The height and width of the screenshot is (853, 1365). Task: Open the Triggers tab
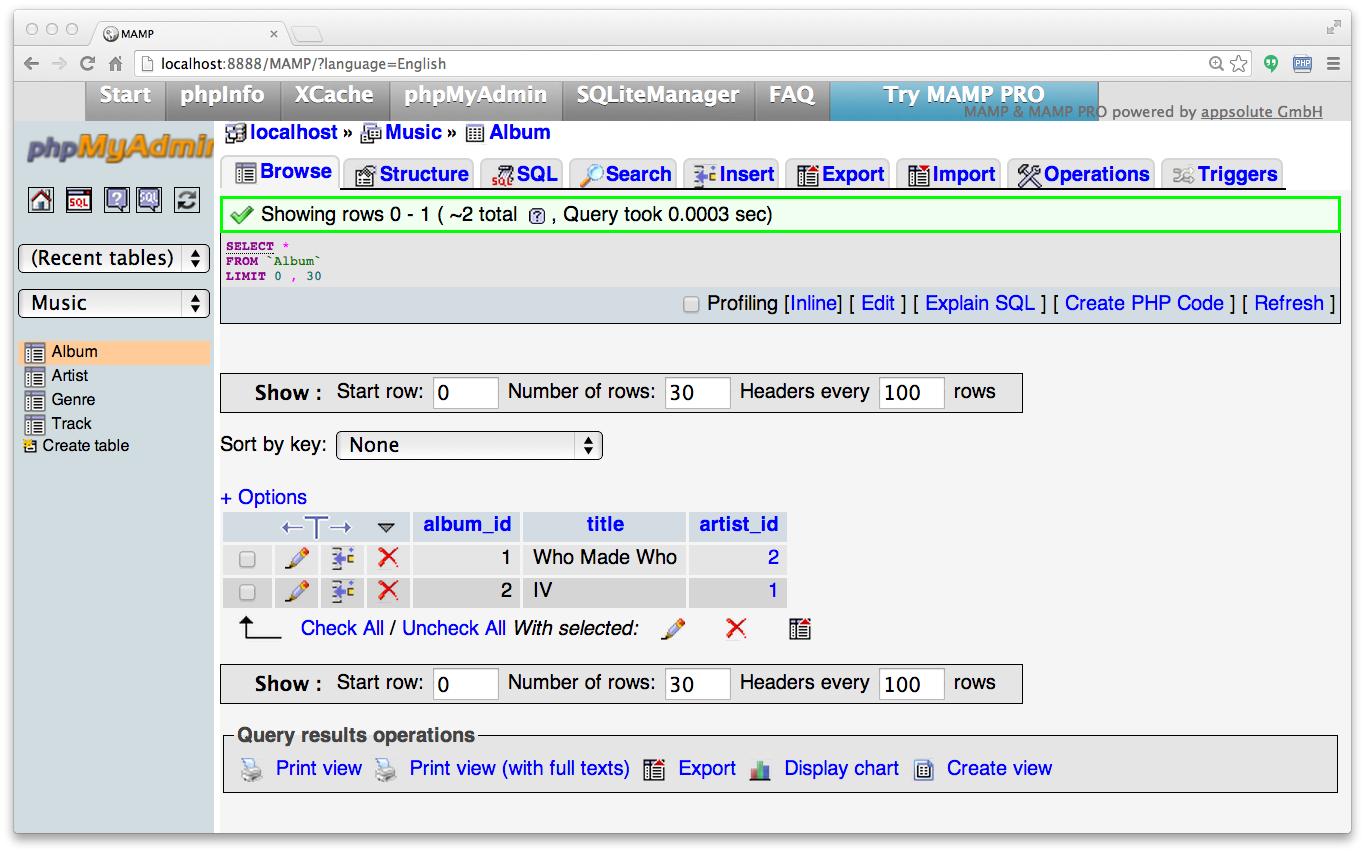[x=1224, y=174]
